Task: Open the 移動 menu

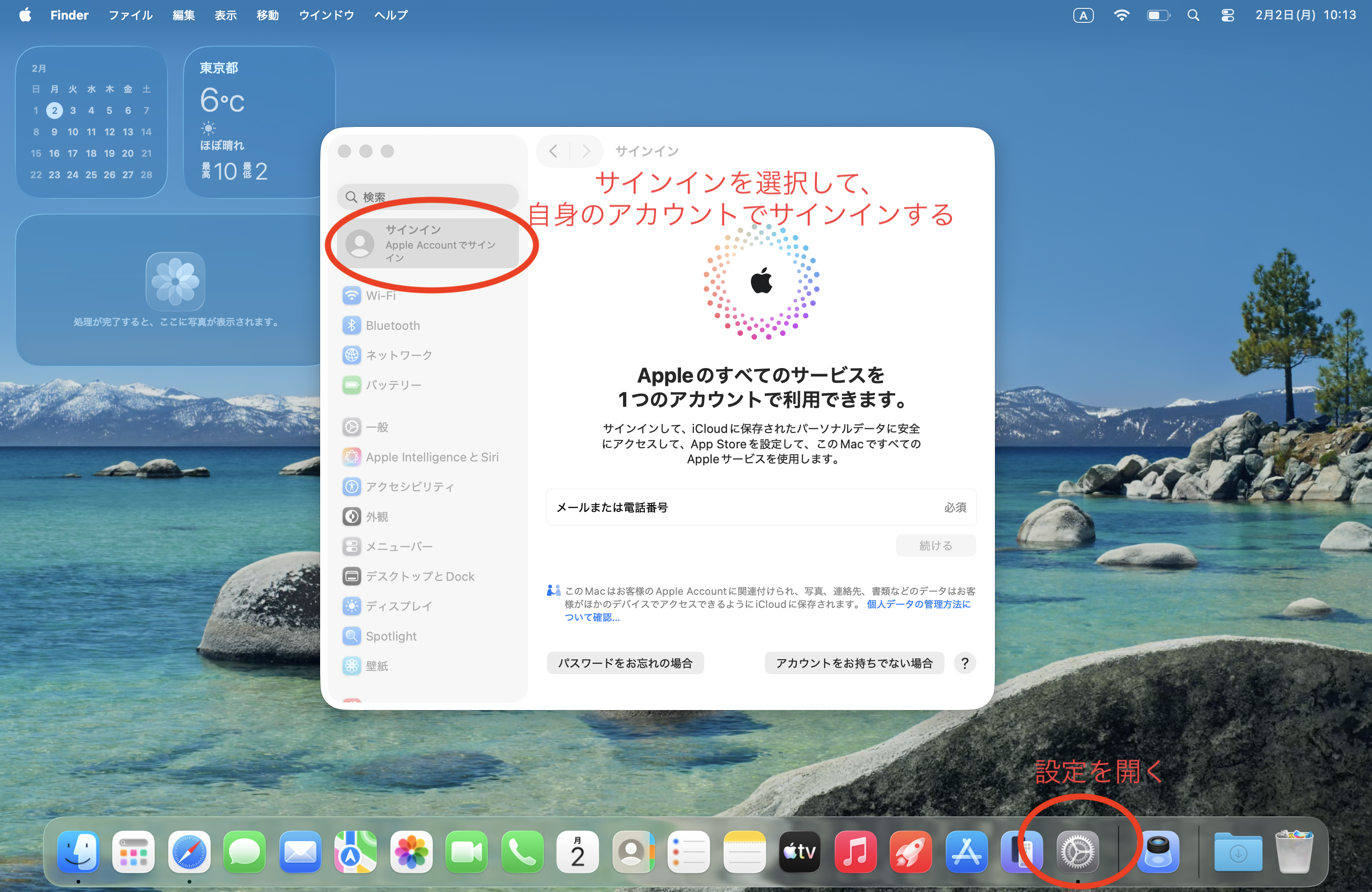Action: coord(267,15)
